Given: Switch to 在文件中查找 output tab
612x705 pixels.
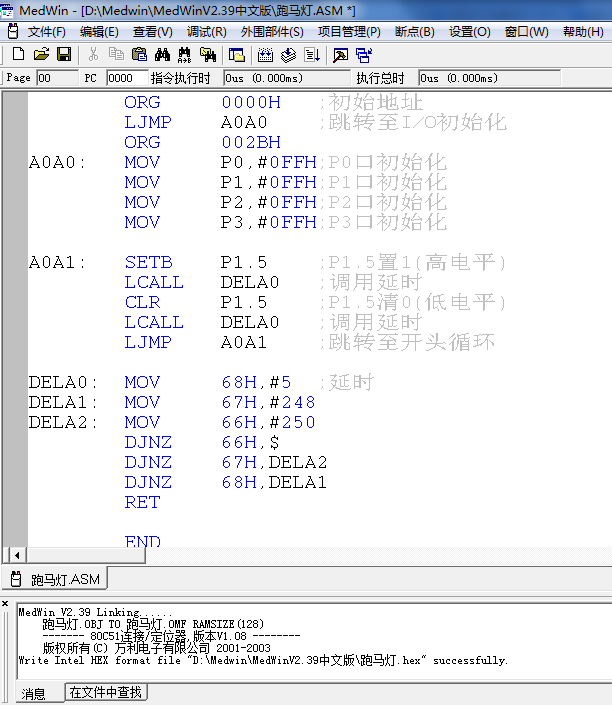Looking at the screenshot, I should pos(106,692).
